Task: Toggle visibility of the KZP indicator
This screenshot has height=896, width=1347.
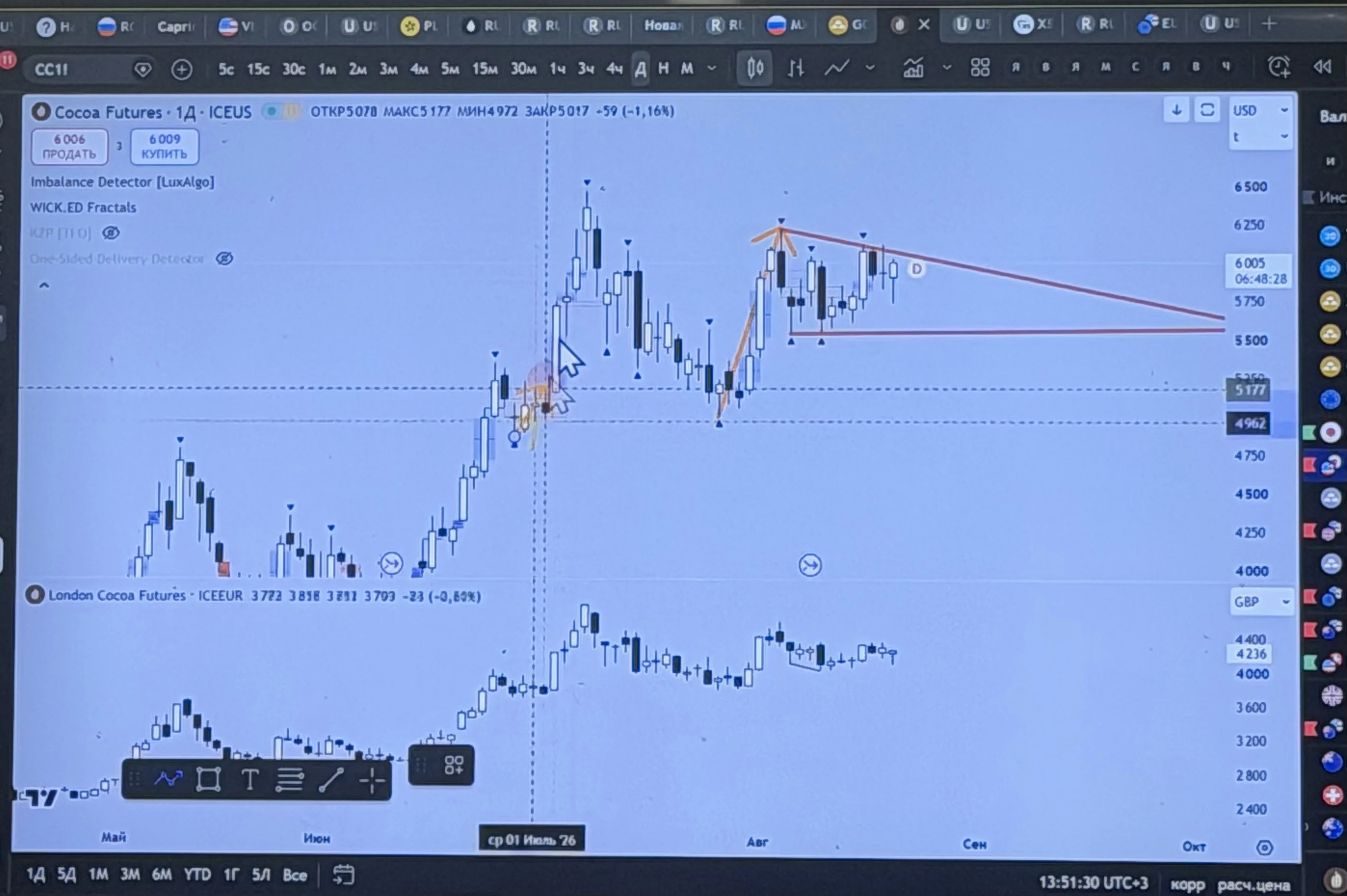Action: [x=111, y=233]
